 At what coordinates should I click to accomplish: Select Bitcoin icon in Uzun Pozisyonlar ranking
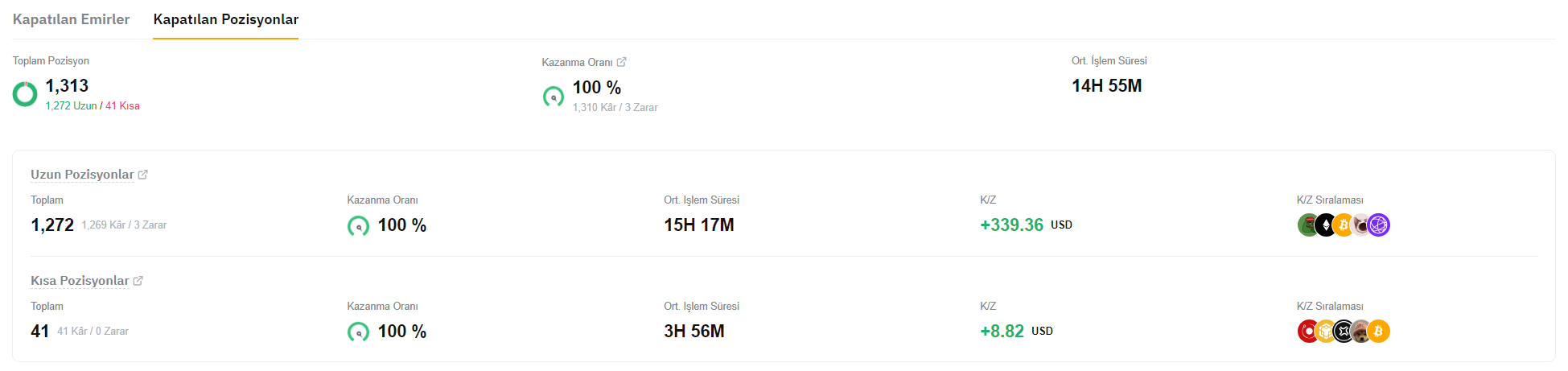(1344, 225)
